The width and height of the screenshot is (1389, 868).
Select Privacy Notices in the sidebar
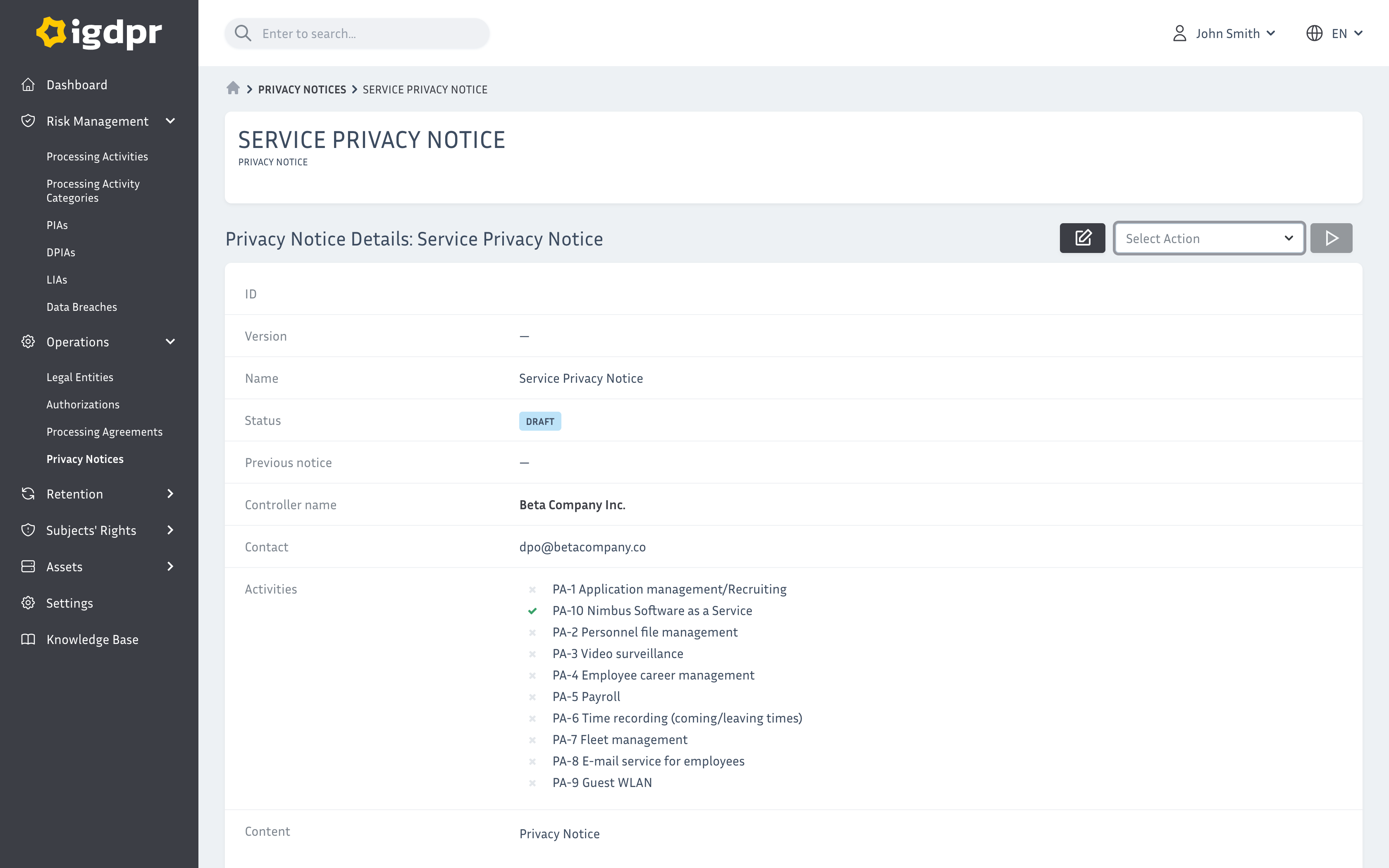click(x=84, y=459)
